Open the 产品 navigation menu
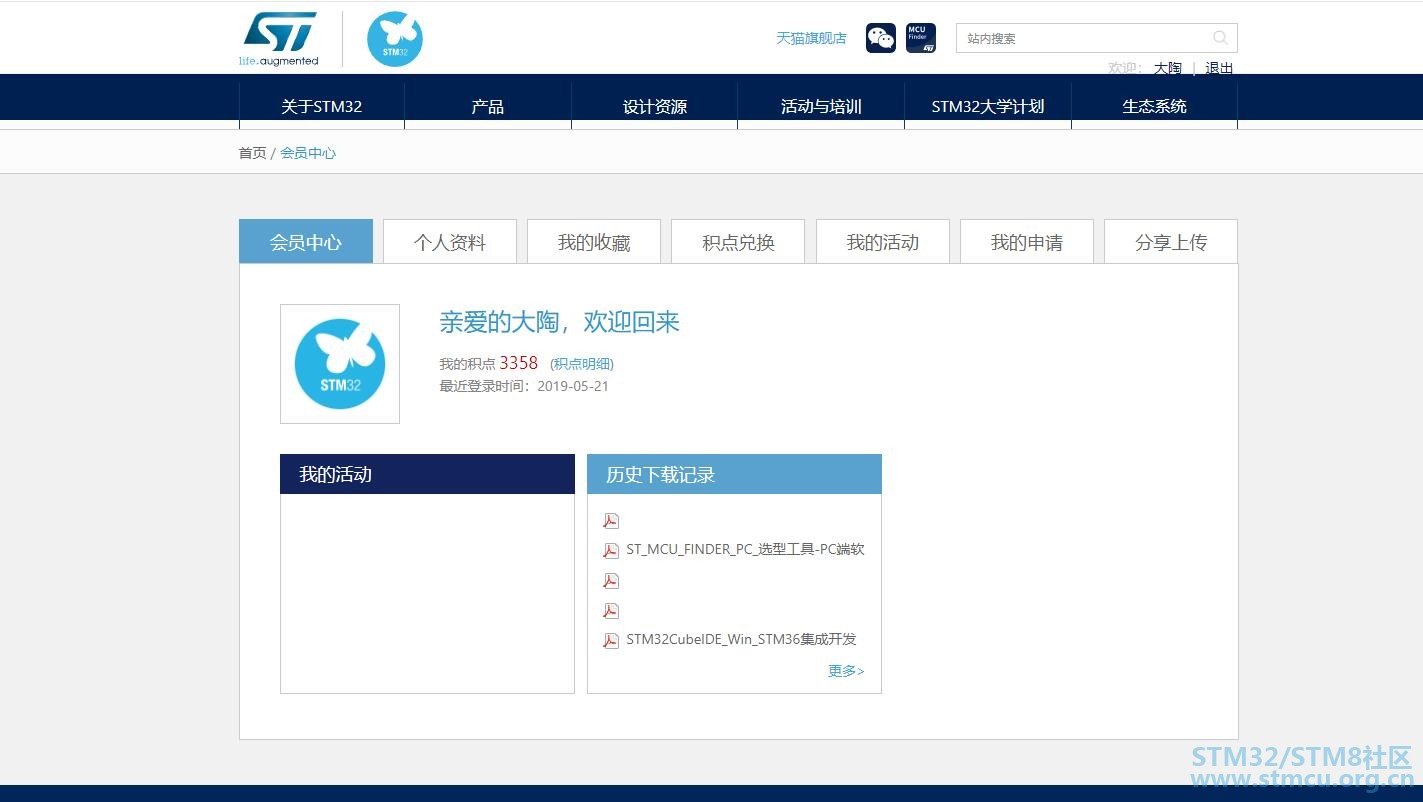This screenshot has width=1423, height=802. (x=488, y=106)
